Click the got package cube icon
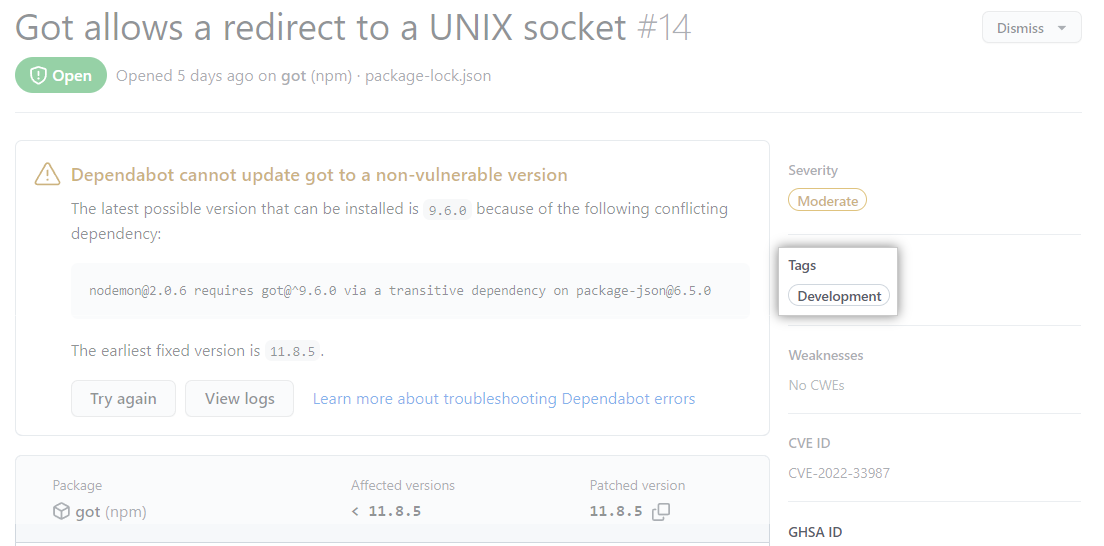Screen dimensions: 1104x546 point(61,511)
